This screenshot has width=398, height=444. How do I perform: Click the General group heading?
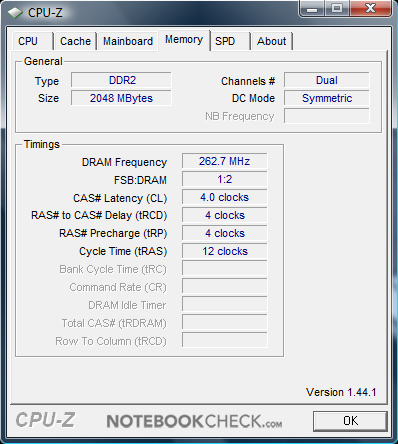[43, 61]
